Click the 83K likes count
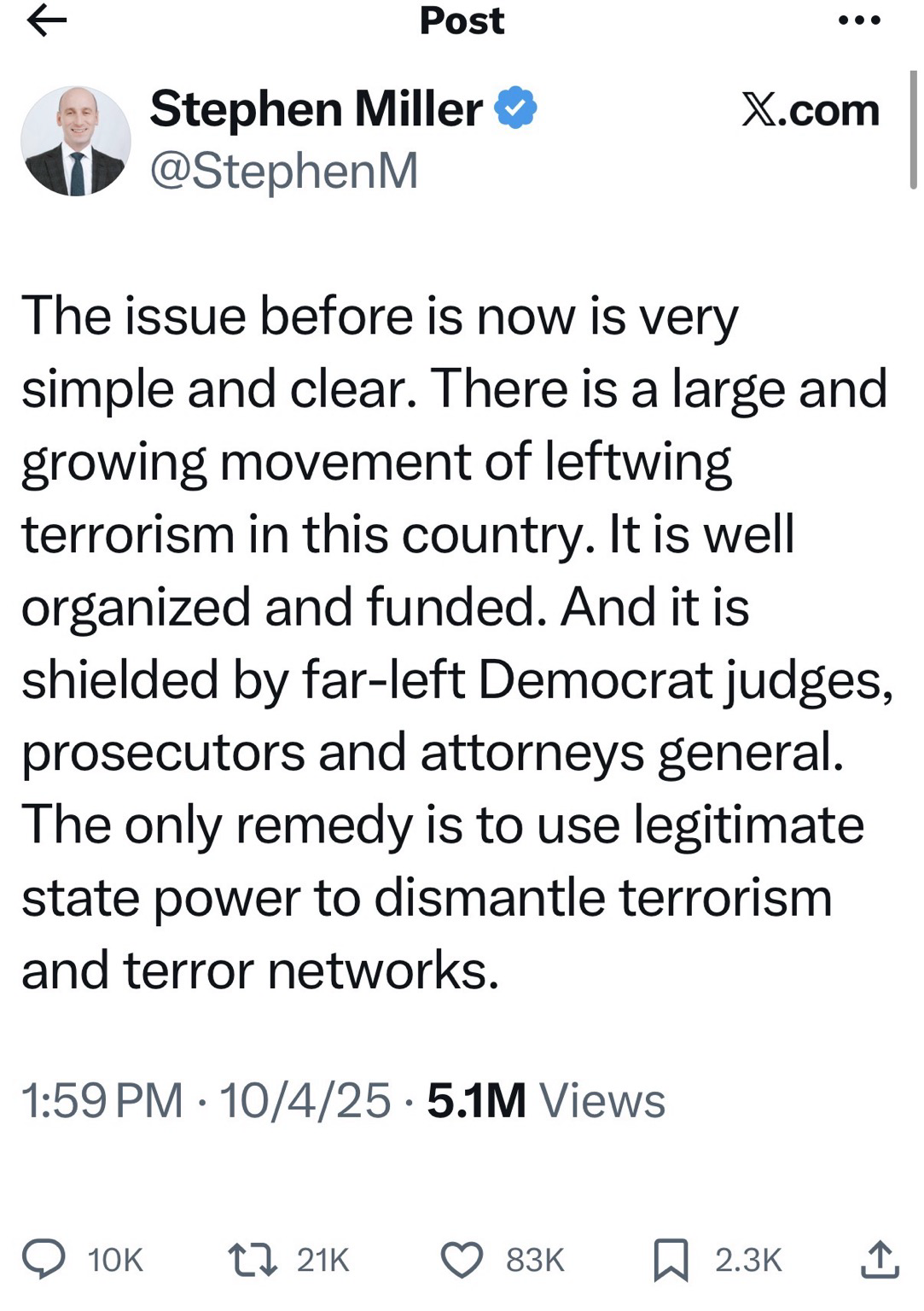This screenshot has height=1311, width=924. [x=535, y=1261]
